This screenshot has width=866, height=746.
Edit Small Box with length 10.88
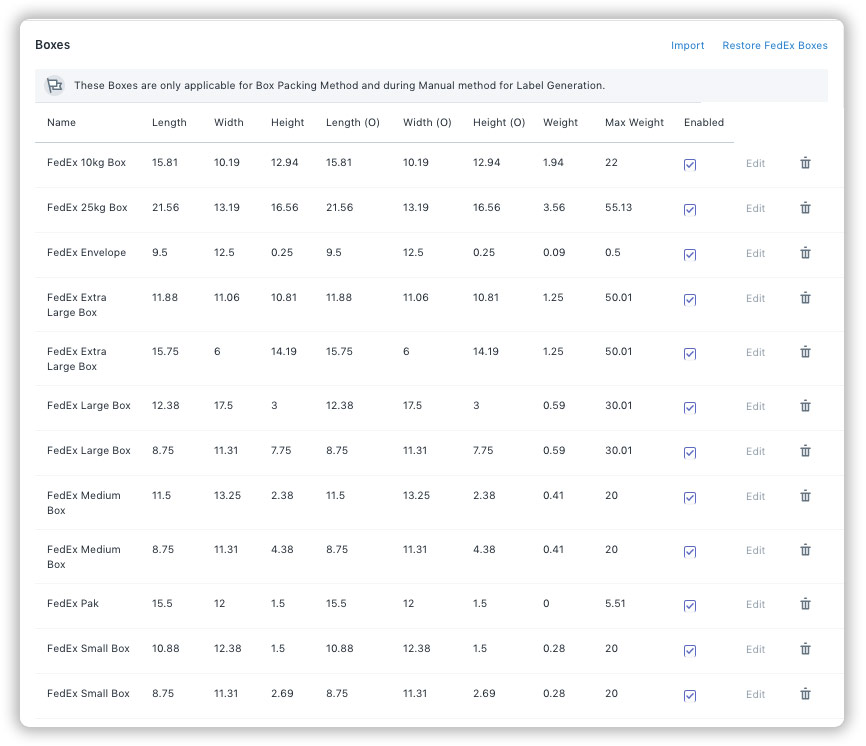(755, 650)
